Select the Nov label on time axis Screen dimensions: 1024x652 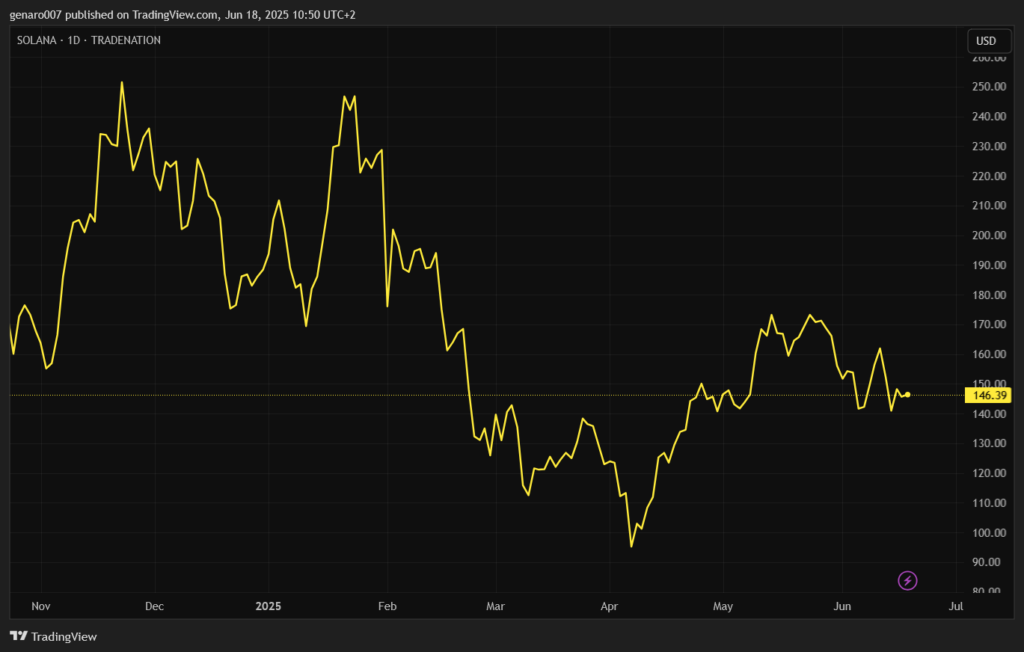41,606
